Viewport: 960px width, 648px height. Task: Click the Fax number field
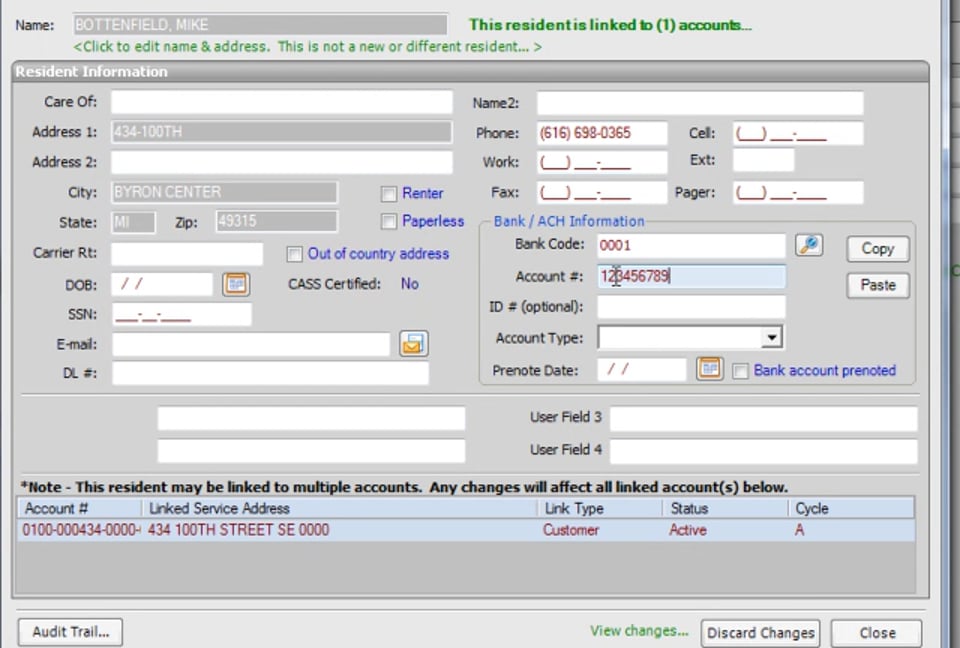pos(602,192)
